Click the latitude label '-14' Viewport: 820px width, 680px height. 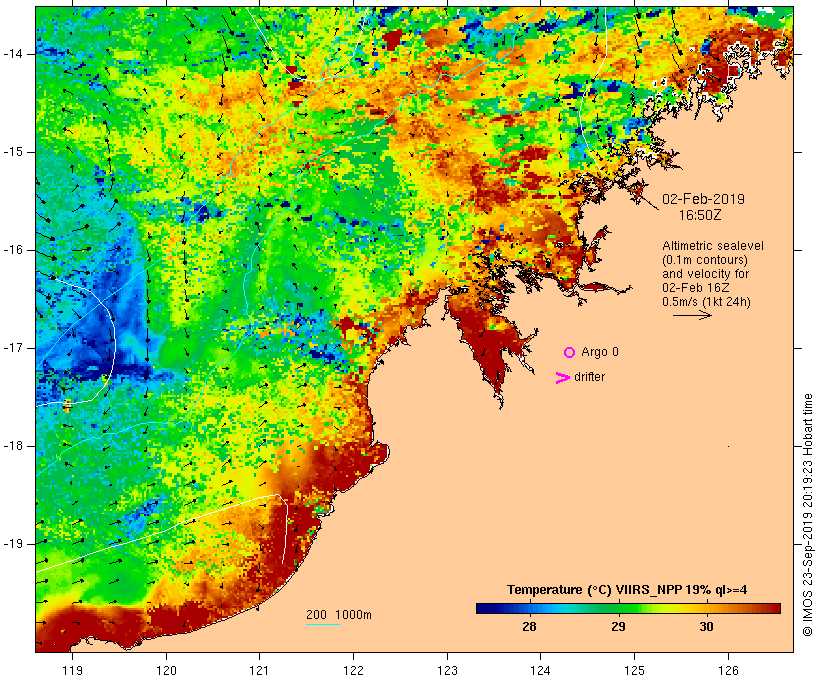[x=13, y=54]
